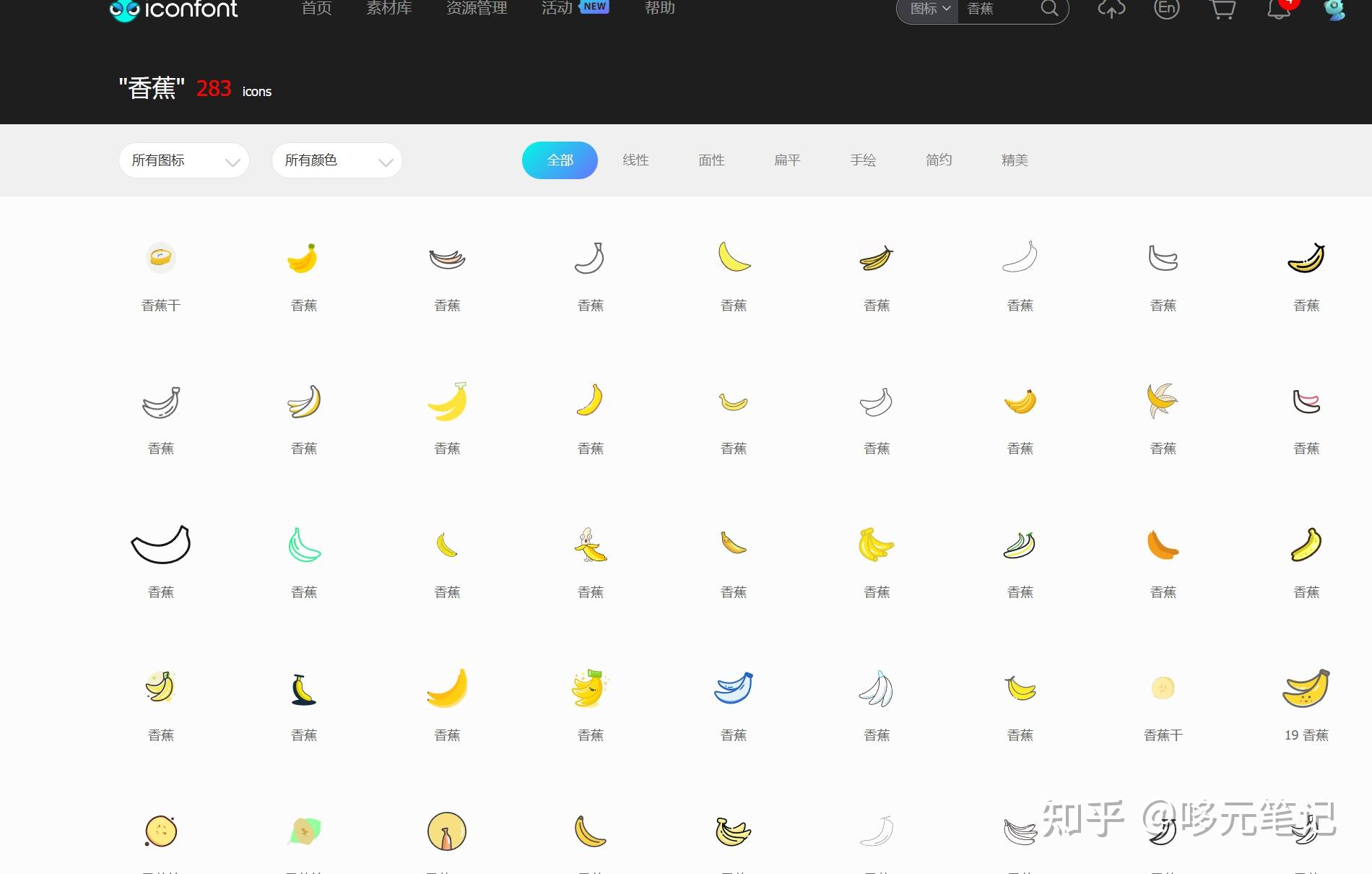
Task: Click the red 283 result count
Action: coord(214,89)
